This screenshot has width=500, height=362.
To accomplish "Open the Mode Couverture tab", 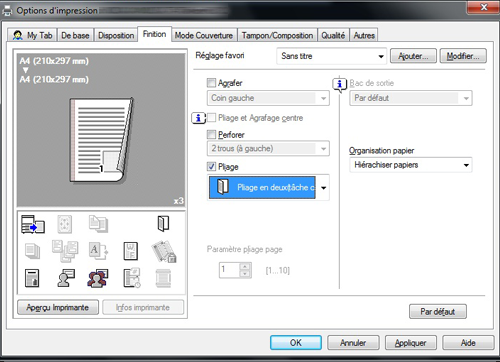I will tap(204, 35).
